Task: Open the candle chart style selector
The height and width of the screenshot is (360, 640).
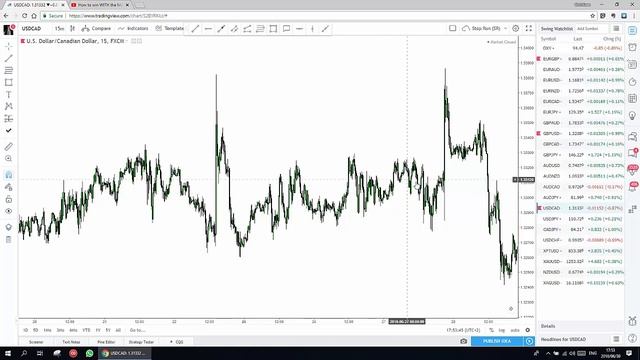Action: pos(73,29)
